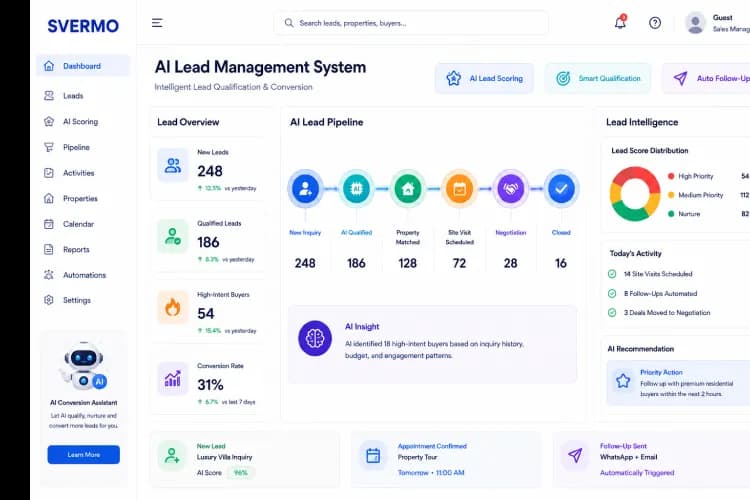750x500 pixels.
Task: Click the '14 Site Visits Scheduled' check icon
Action: [x=612, y=274]
